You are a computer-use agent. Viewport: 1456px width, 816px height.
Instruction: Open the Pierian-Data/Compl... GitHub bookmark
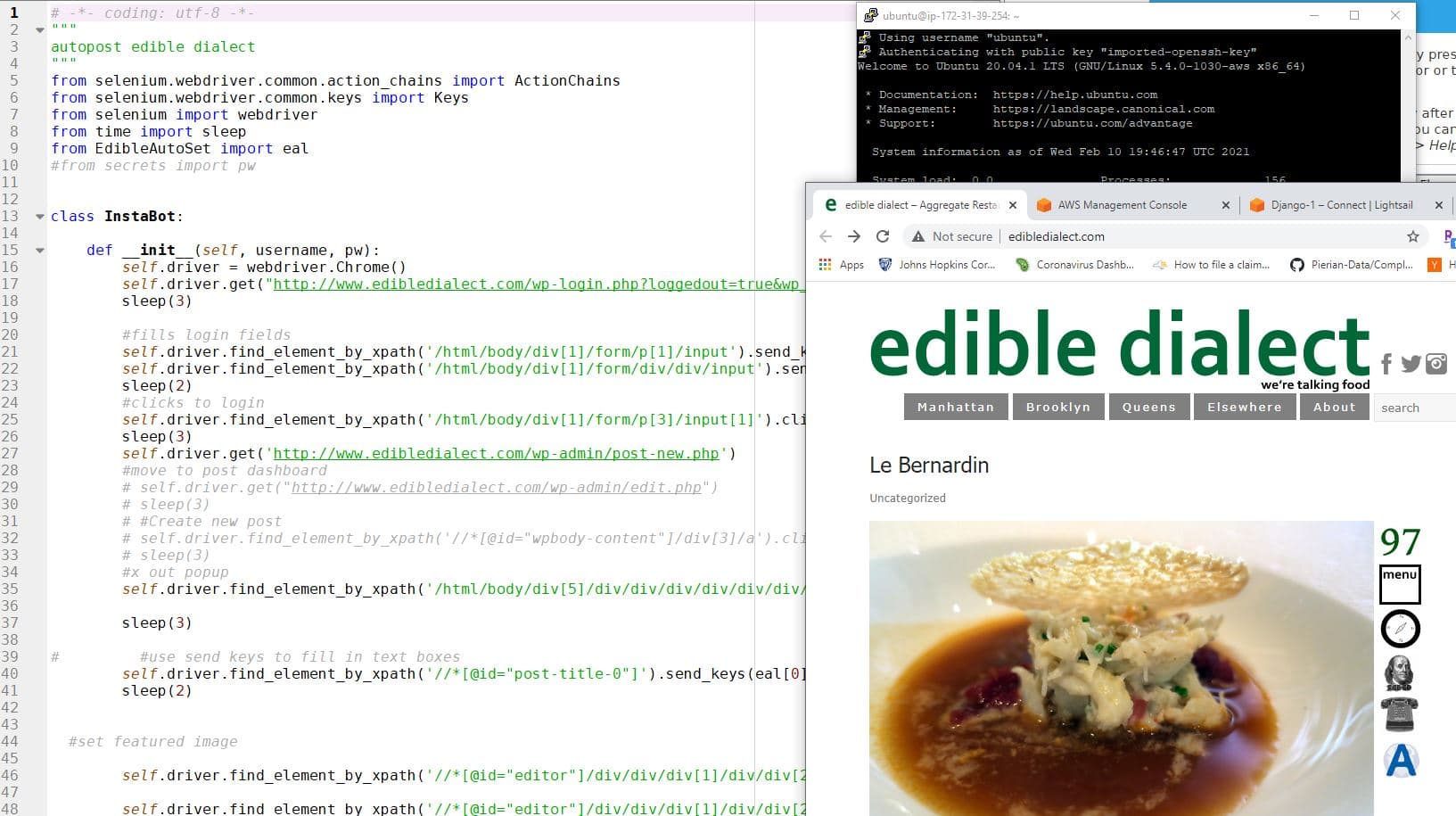[1352, 265]
